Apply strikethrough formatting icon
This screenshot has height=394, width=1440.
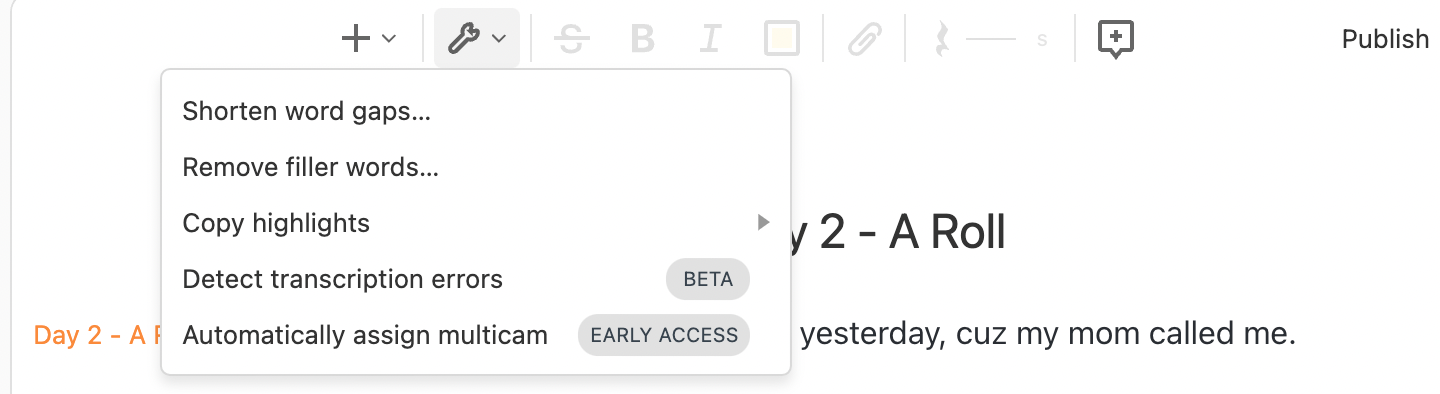tap(571, 39)
